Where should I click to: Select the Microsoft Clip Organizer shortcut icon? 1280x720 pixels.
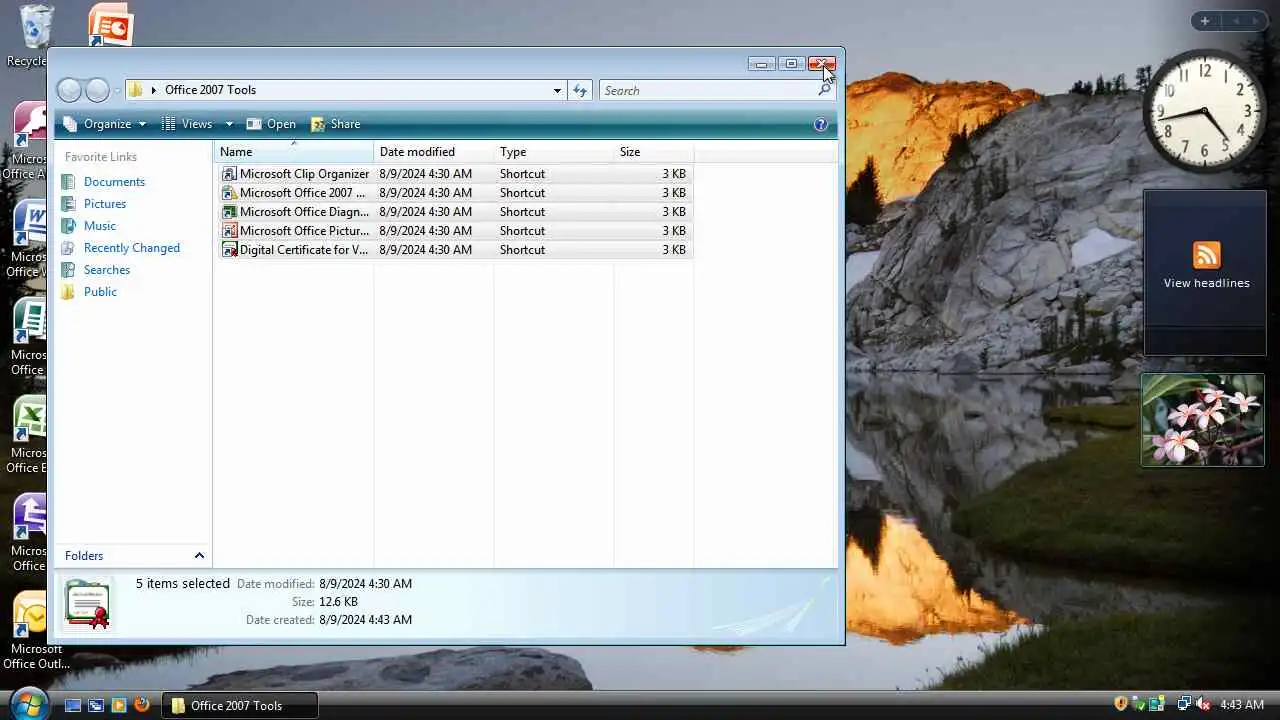click(x=229, y=174)
